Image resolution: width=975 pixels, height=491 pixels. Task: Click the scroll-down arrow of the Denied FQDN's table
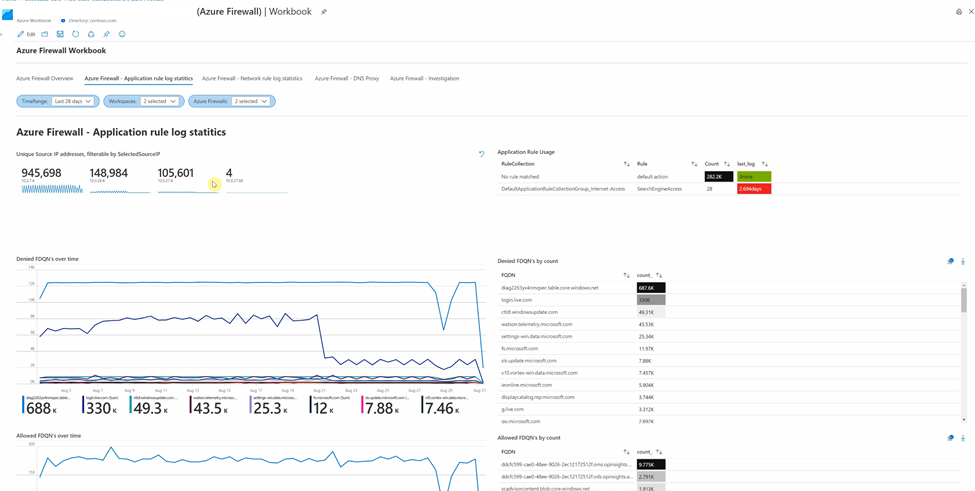[963, 421]
